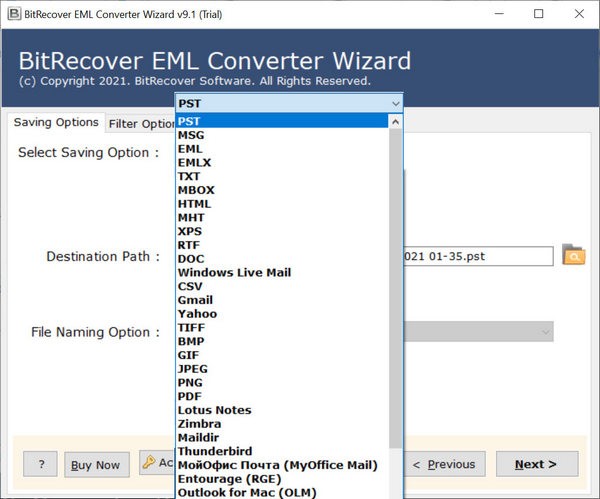Open help with the ? button
600x499 pixels.
tap(40, 464)
